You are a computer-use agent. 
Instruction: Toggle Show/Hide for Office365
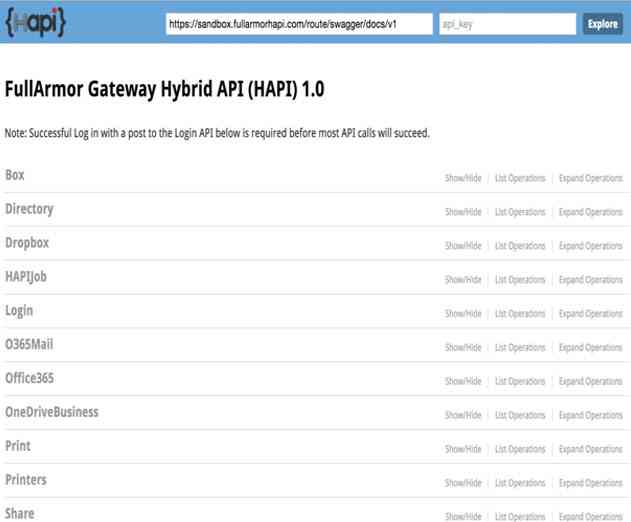[x=463, y=381]
